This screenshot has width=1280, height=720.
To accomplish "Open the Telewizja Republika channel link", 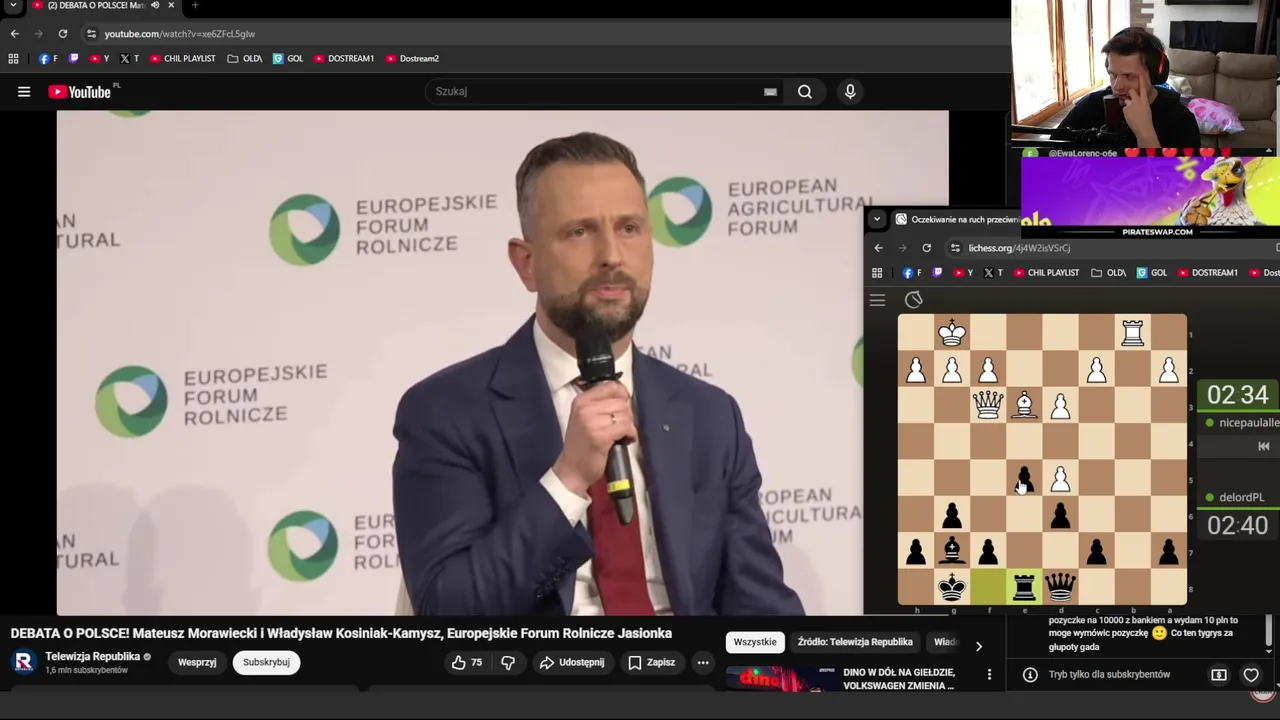I will click(92, 657).
